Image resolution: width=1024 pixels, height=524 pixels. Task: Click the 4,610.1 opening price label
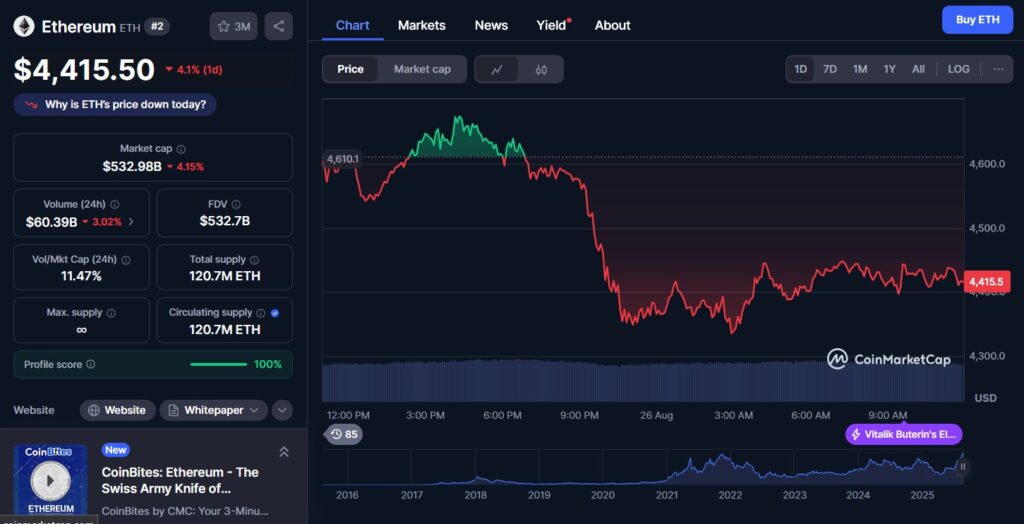coord(343,158)
